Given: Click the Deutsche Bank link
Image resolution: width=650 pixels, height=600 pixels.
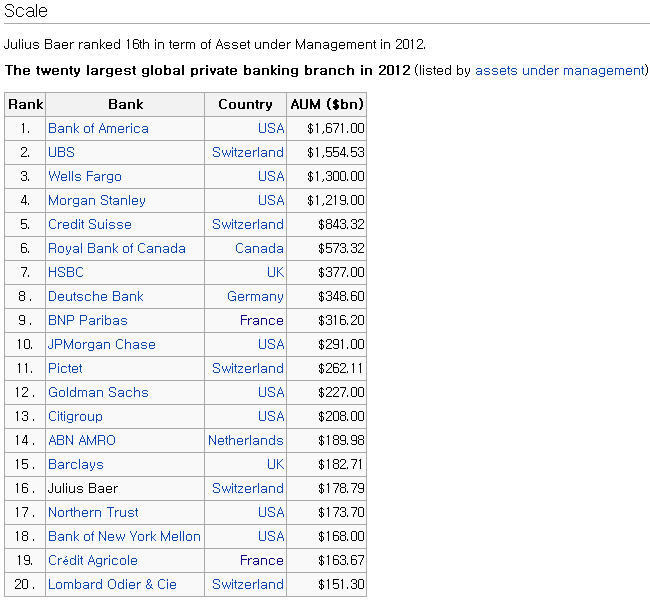Looking at the screenshot, I should click(x=96, y=296).
